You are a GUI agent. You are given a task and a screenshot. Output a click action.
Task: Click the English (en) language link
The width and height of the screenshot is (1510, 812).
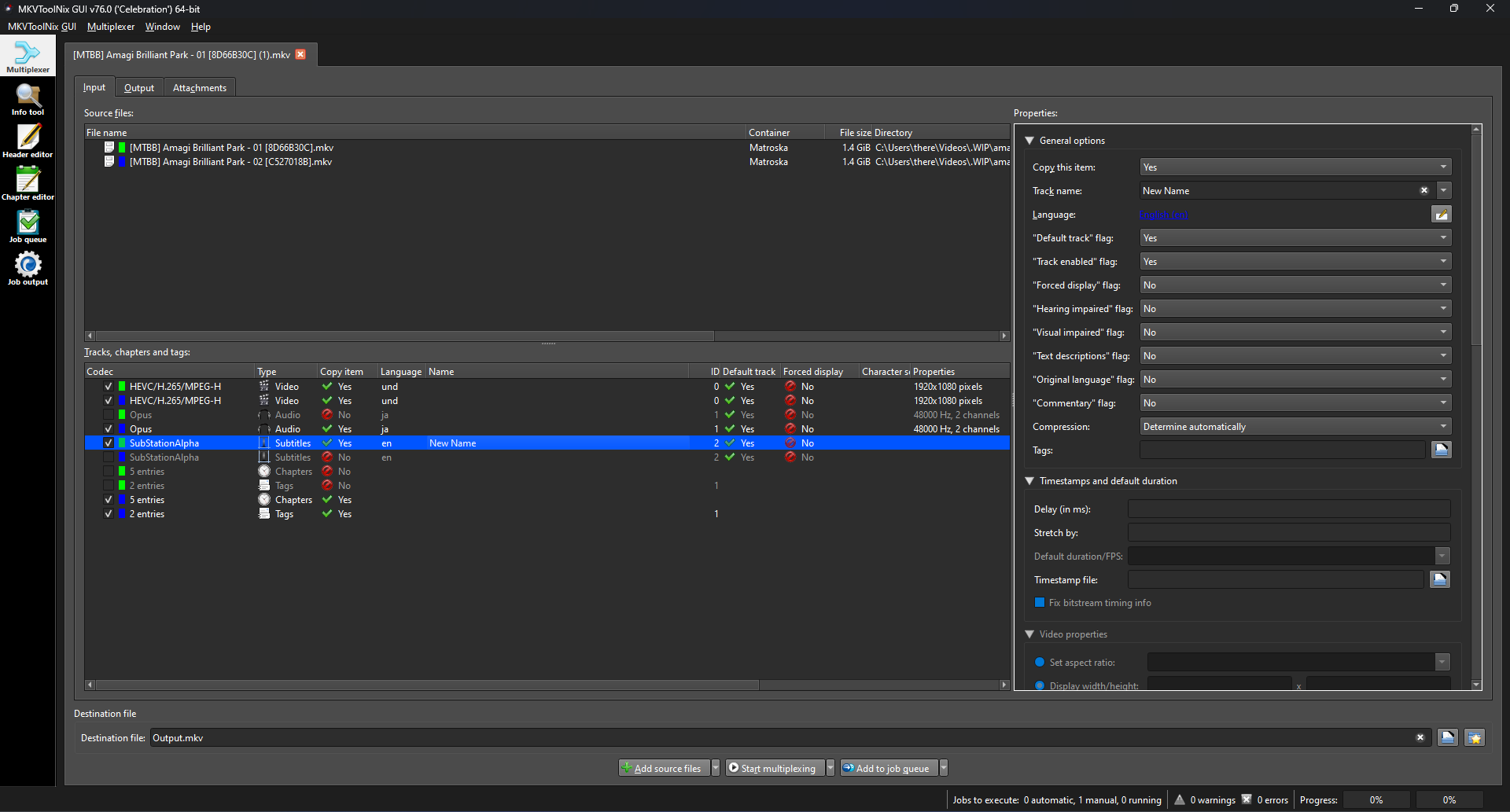click(x=1164, y=215)
